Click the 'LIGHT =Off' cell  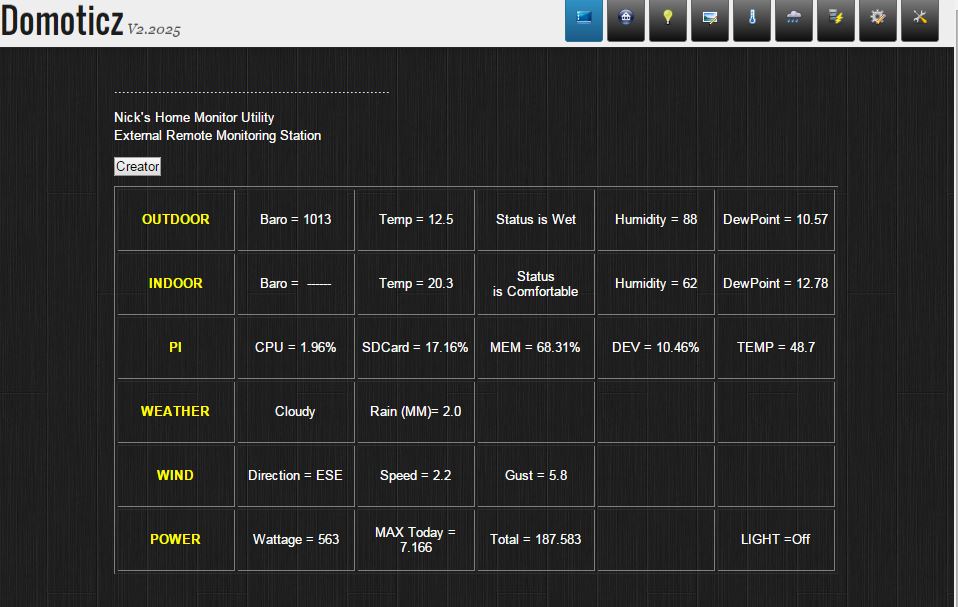[776, 540]
